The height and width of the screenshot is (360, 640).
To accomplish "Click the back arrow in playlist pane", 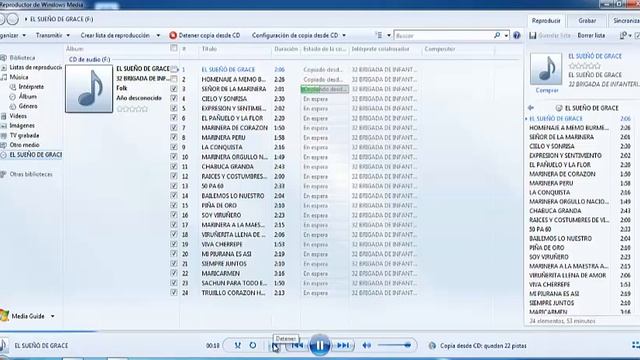I will pyautogui.click(x=531, y=108).
